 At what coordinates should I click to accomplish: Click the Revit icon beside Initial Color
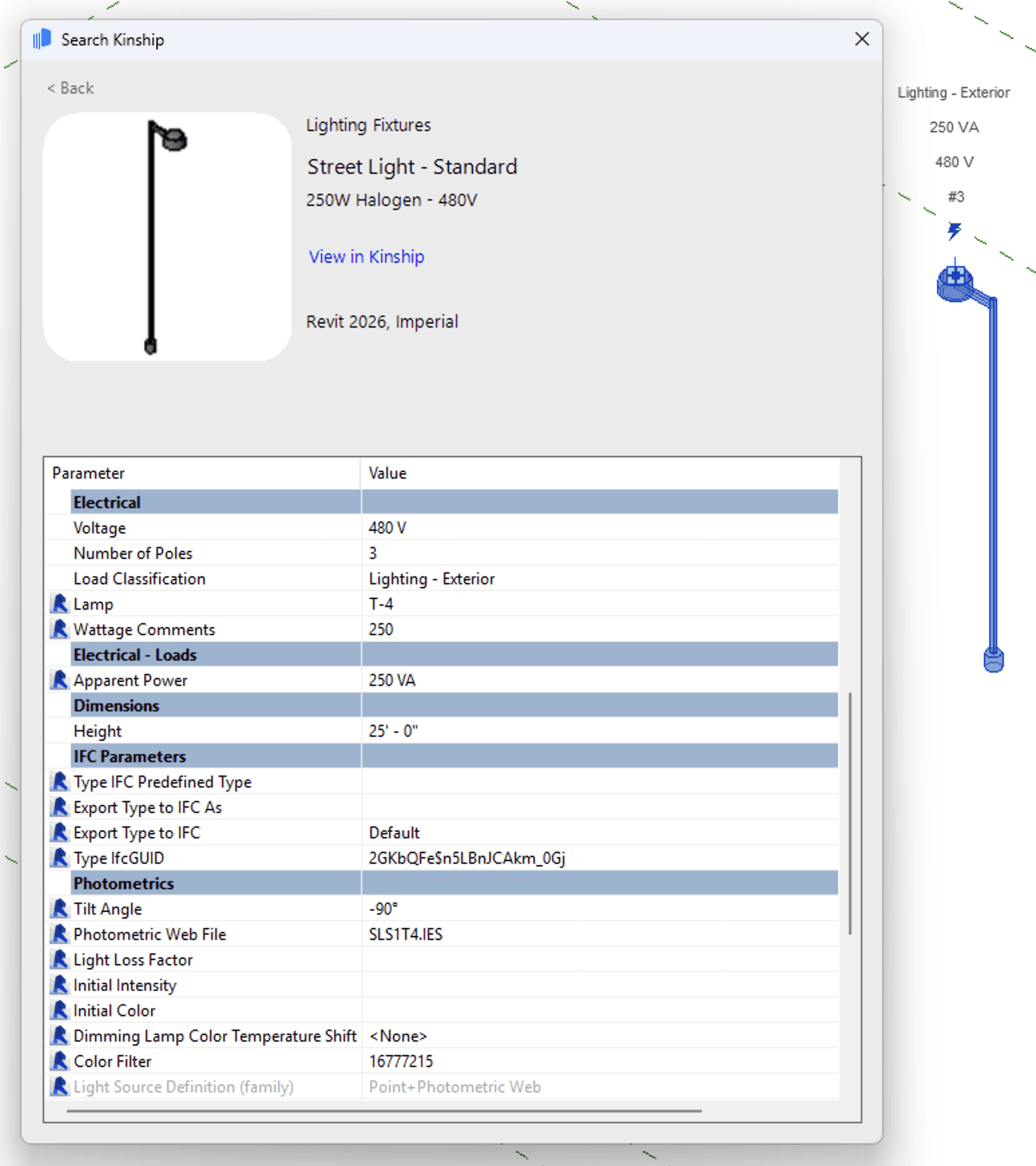tap(60, 1010)
